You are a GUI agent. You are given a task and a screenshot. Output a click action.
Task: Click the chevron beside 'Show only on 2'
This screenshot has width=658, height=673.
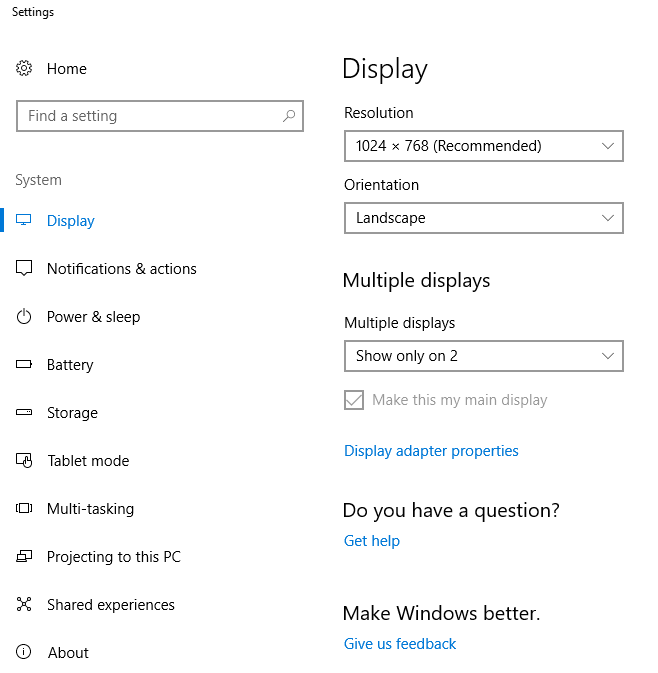click(608, 356)
